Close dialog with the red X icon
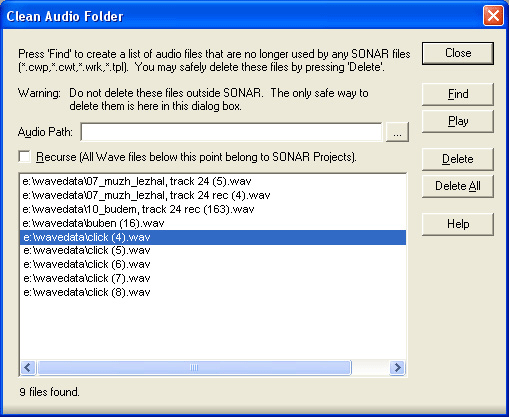 493,16
